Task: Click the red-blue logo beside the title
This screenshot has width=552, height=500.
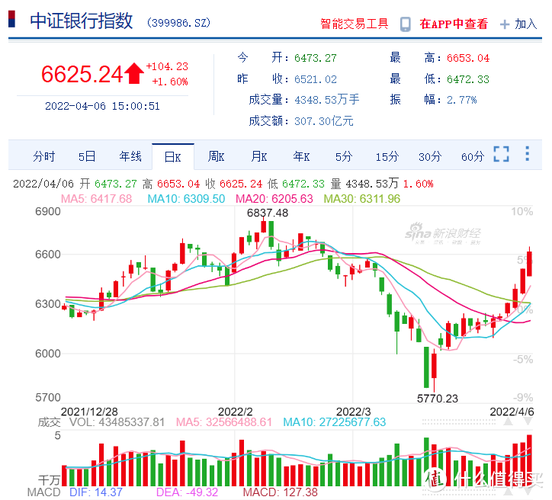Action: tap(12, 19)
